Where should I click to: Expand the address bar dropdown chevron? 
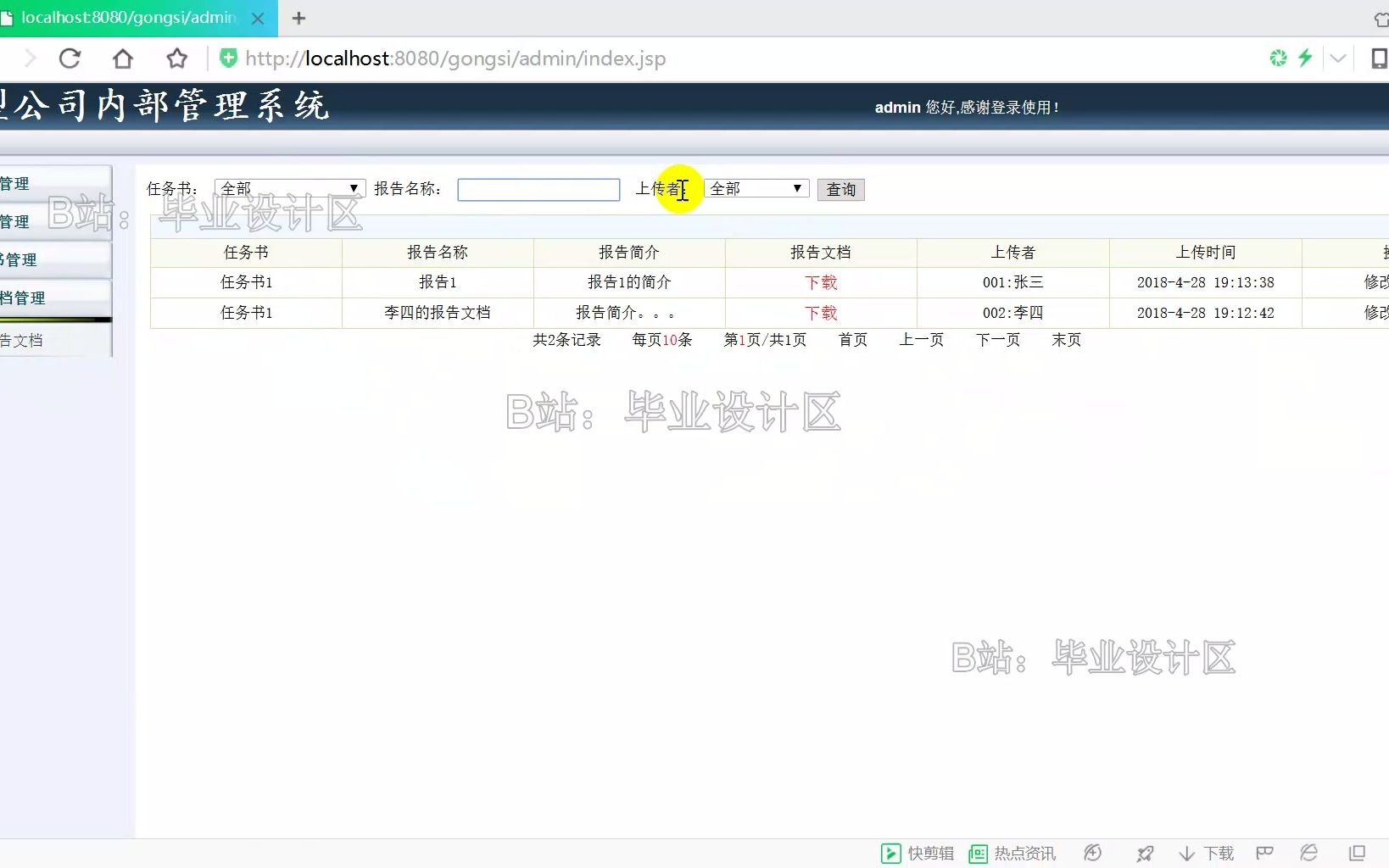click(x=1338, y=58)
